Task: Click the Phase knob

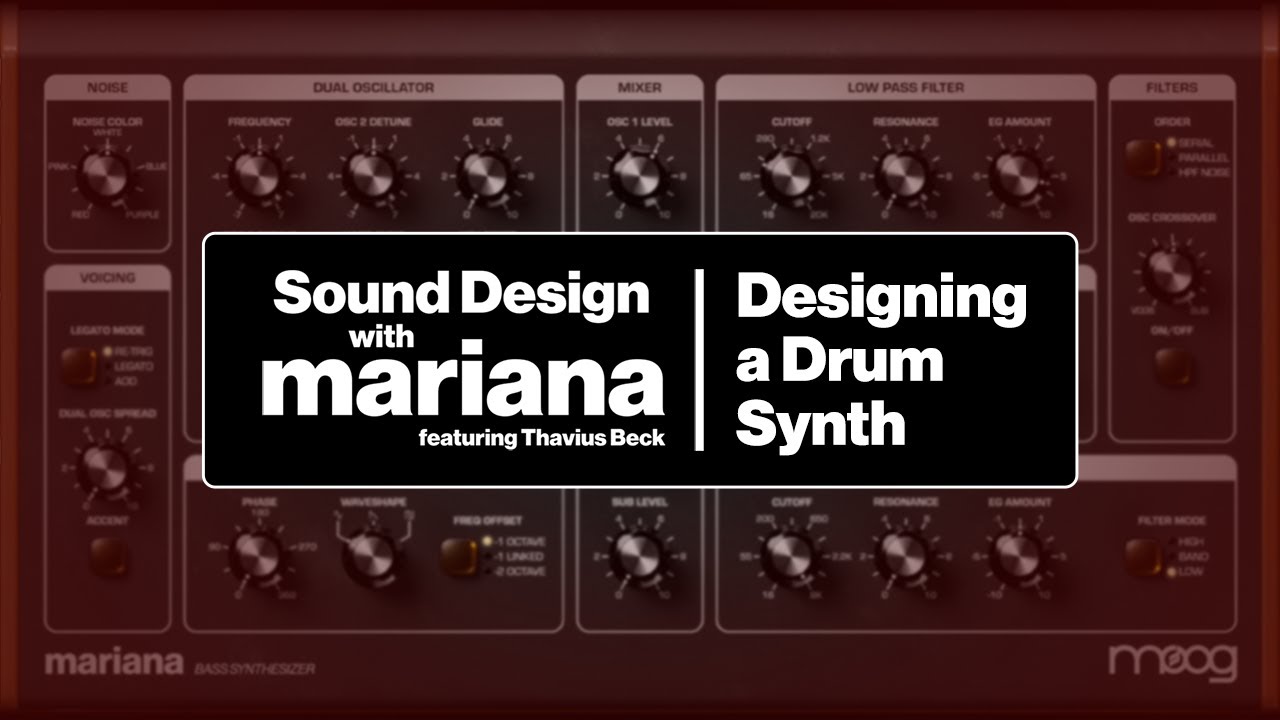Action: click(x=258, y=555)
